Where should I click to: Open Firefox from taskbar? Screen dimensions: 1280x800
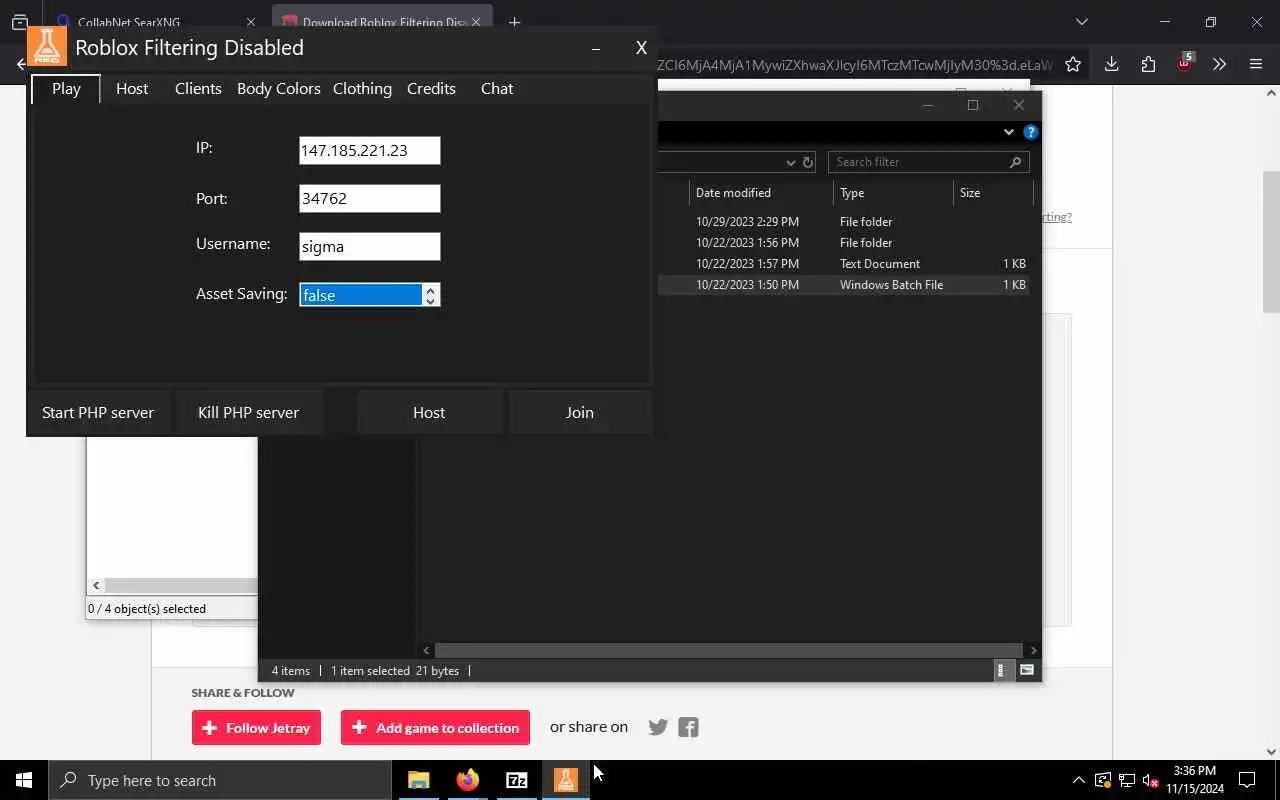point(467,780)
